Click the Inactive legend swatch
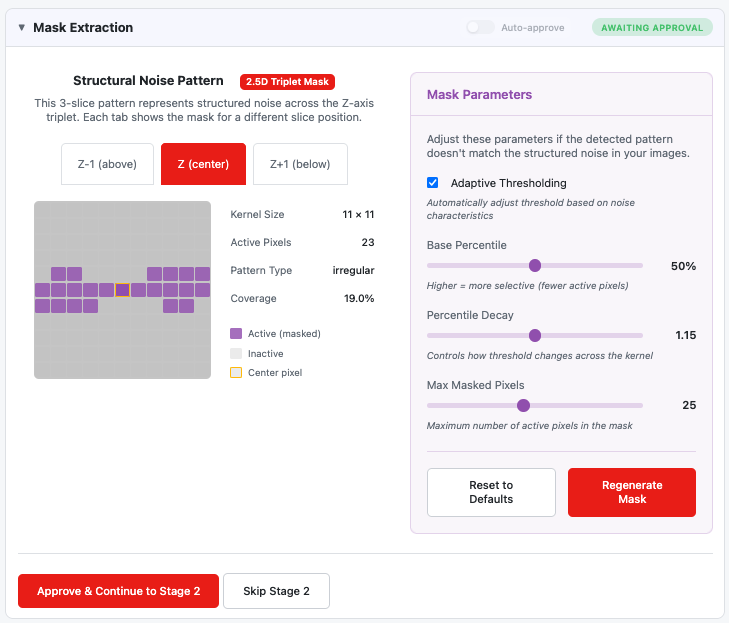This screenshot has height=623, width=729. click(236, 353)
